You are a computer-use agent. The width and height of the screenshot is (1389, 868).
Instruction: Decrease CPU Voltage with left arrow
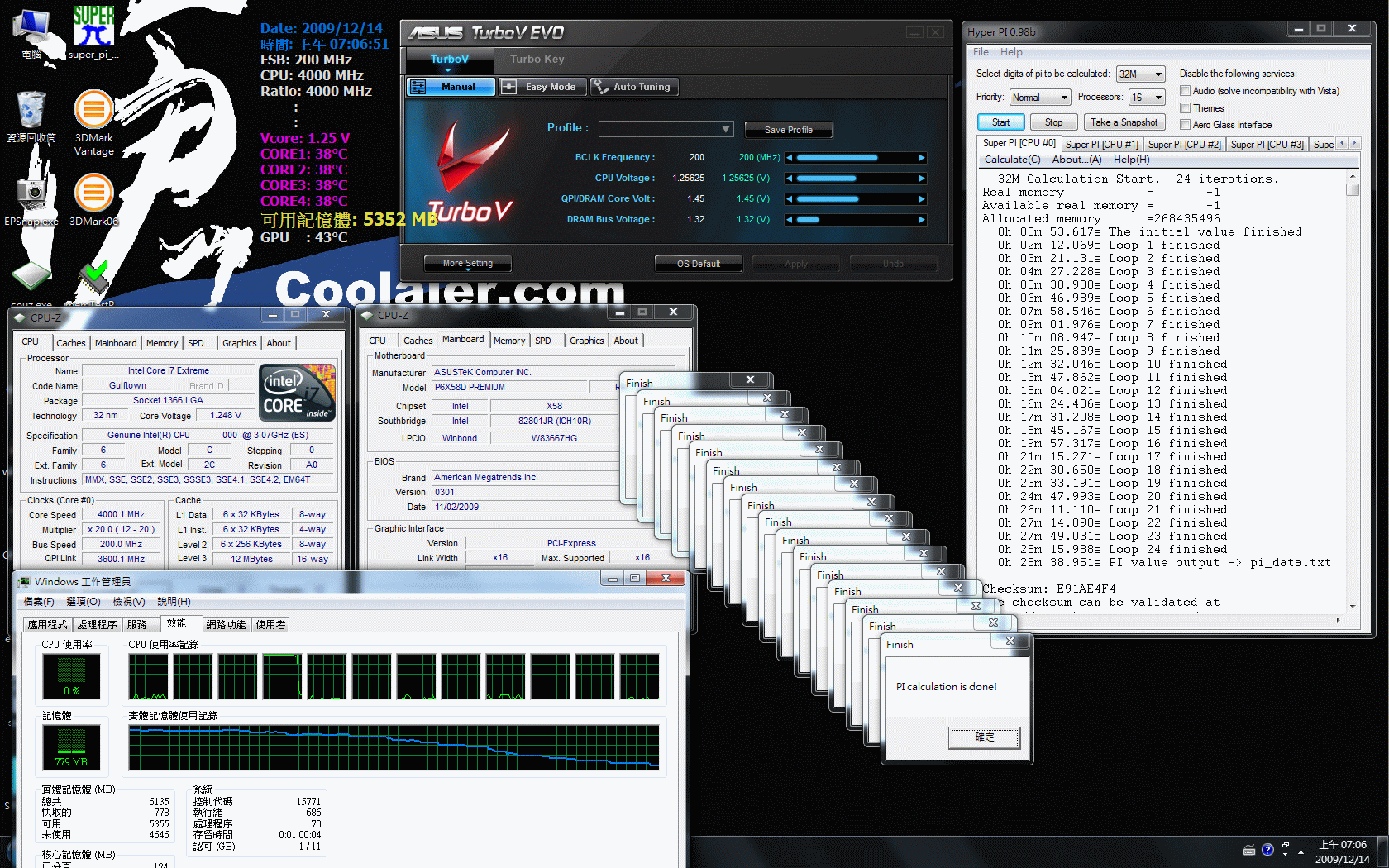(789, 179)
